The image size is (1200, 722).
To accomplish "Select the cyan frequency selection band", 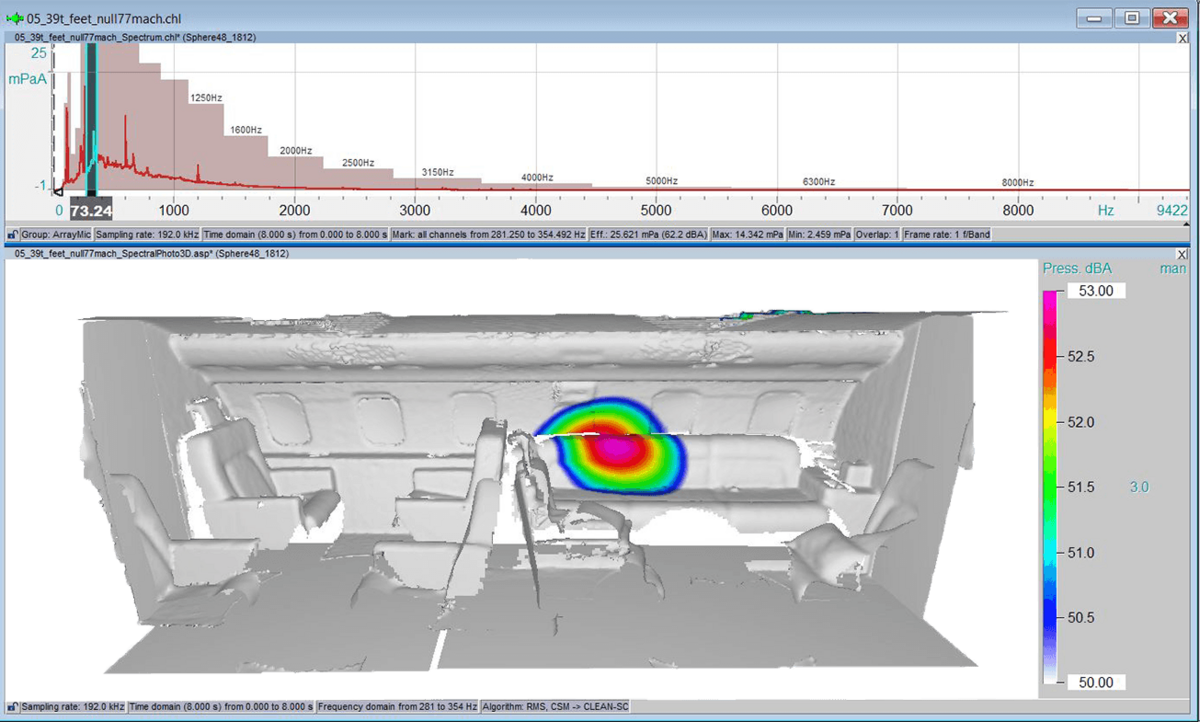I will [x=91, y=118].
